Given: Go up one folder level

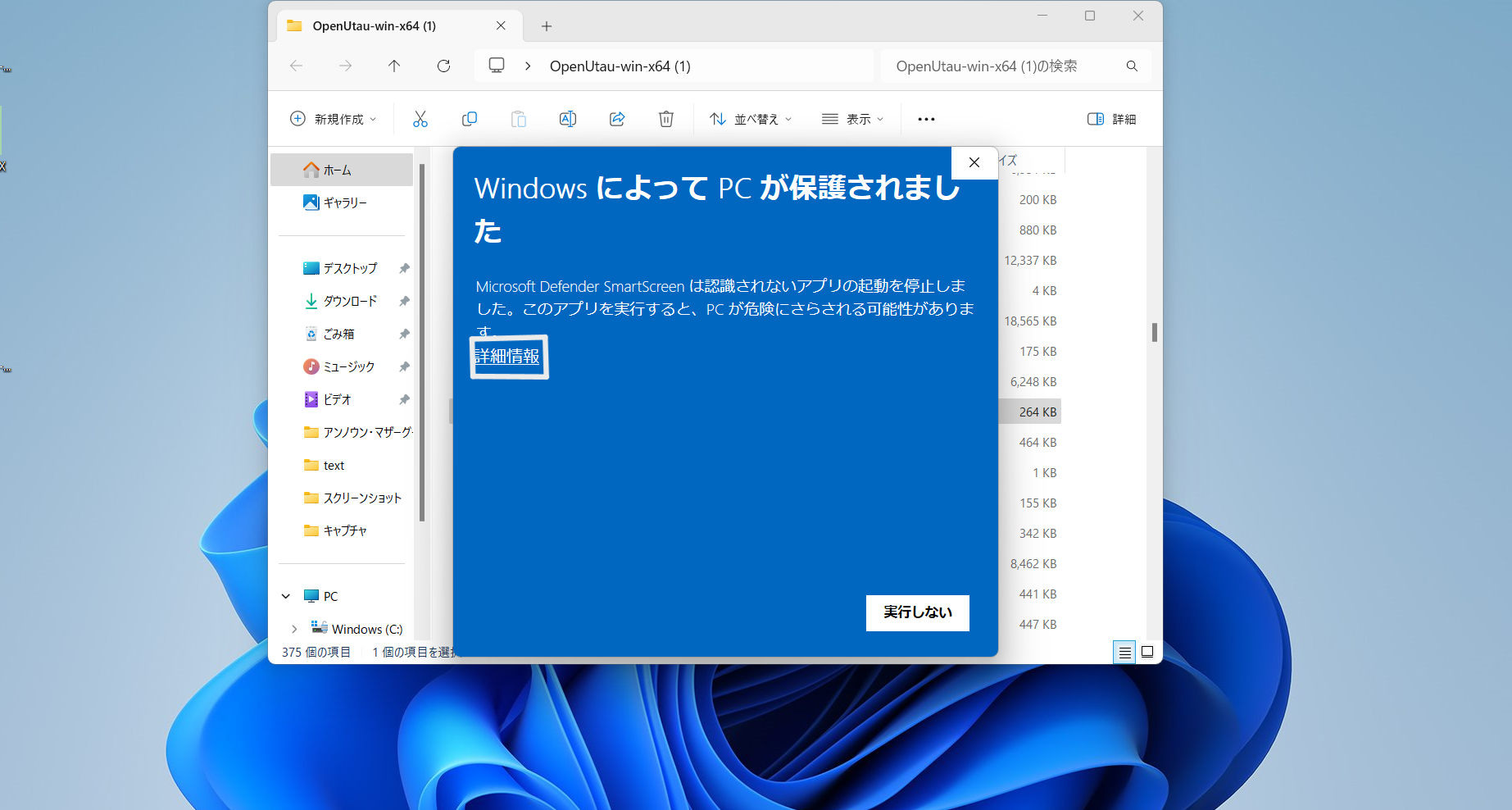Looking at the screenshot, I should click(x=394, y=66).
